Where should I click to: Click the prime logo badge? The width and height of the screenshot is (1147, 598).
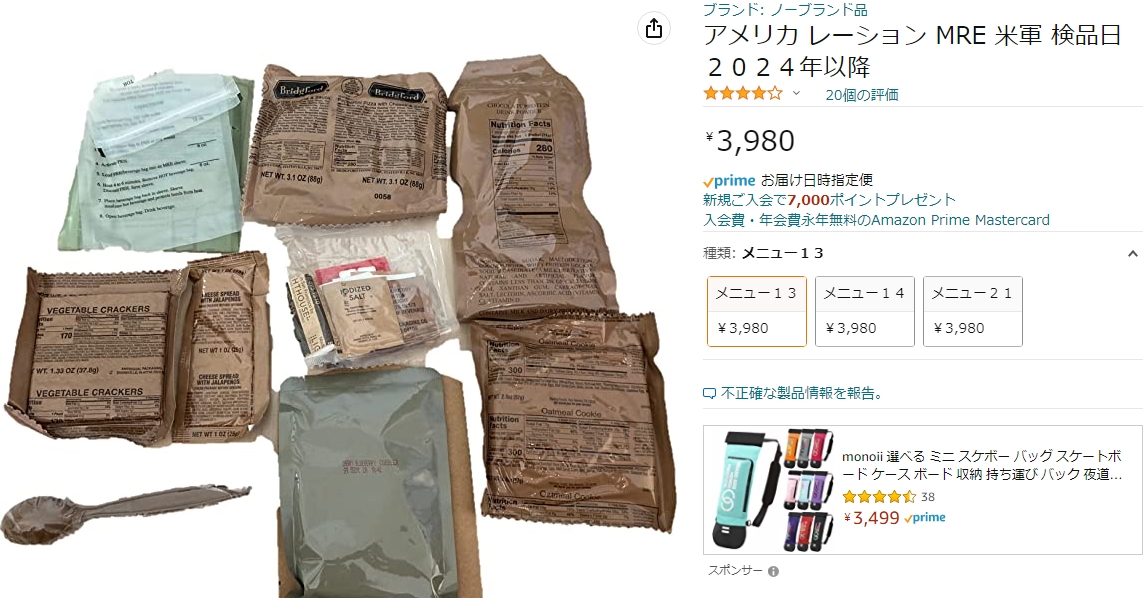pos(729,181)
